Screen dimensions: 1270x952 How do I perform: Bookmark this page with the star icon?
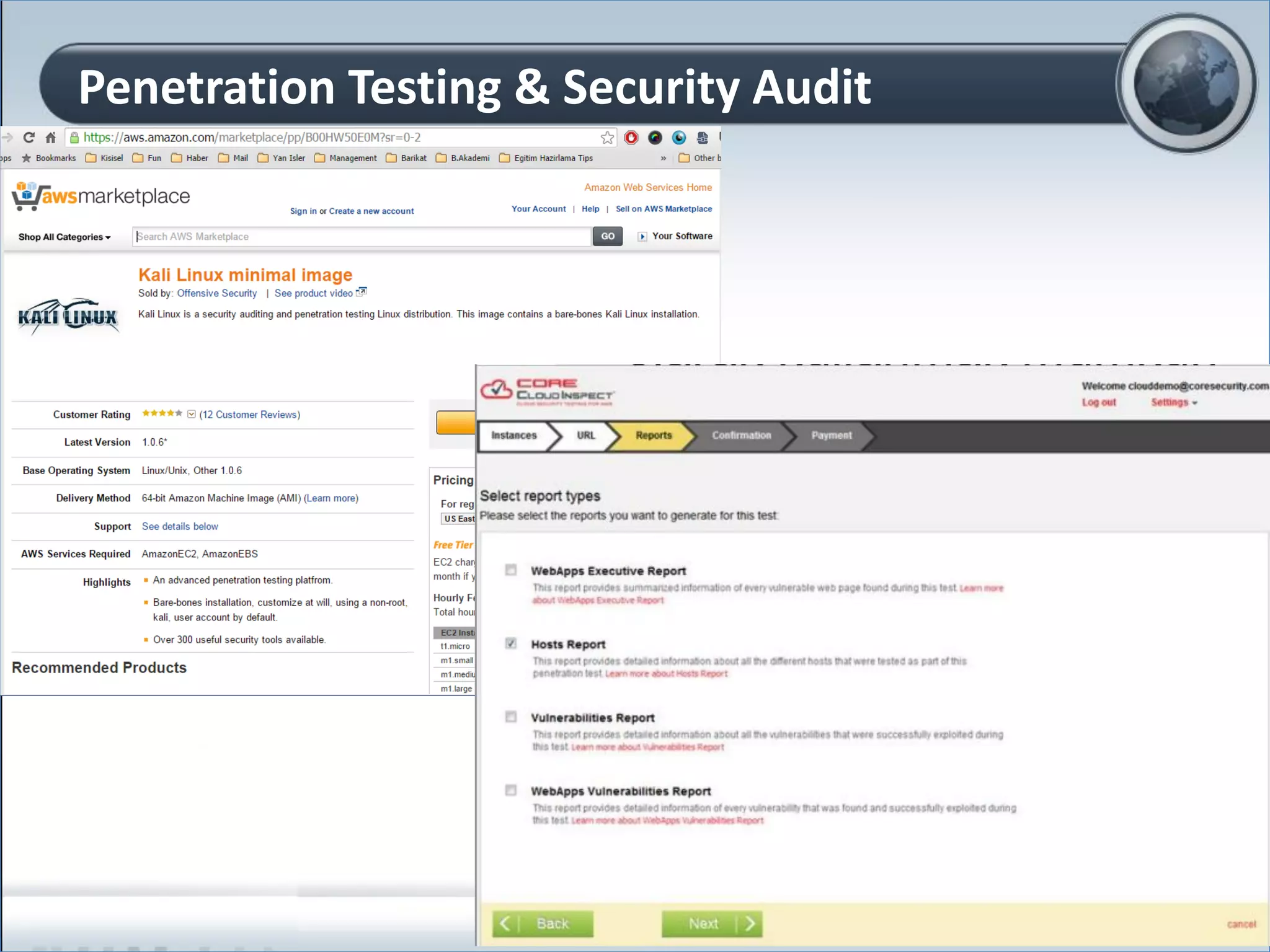point(607,138)
